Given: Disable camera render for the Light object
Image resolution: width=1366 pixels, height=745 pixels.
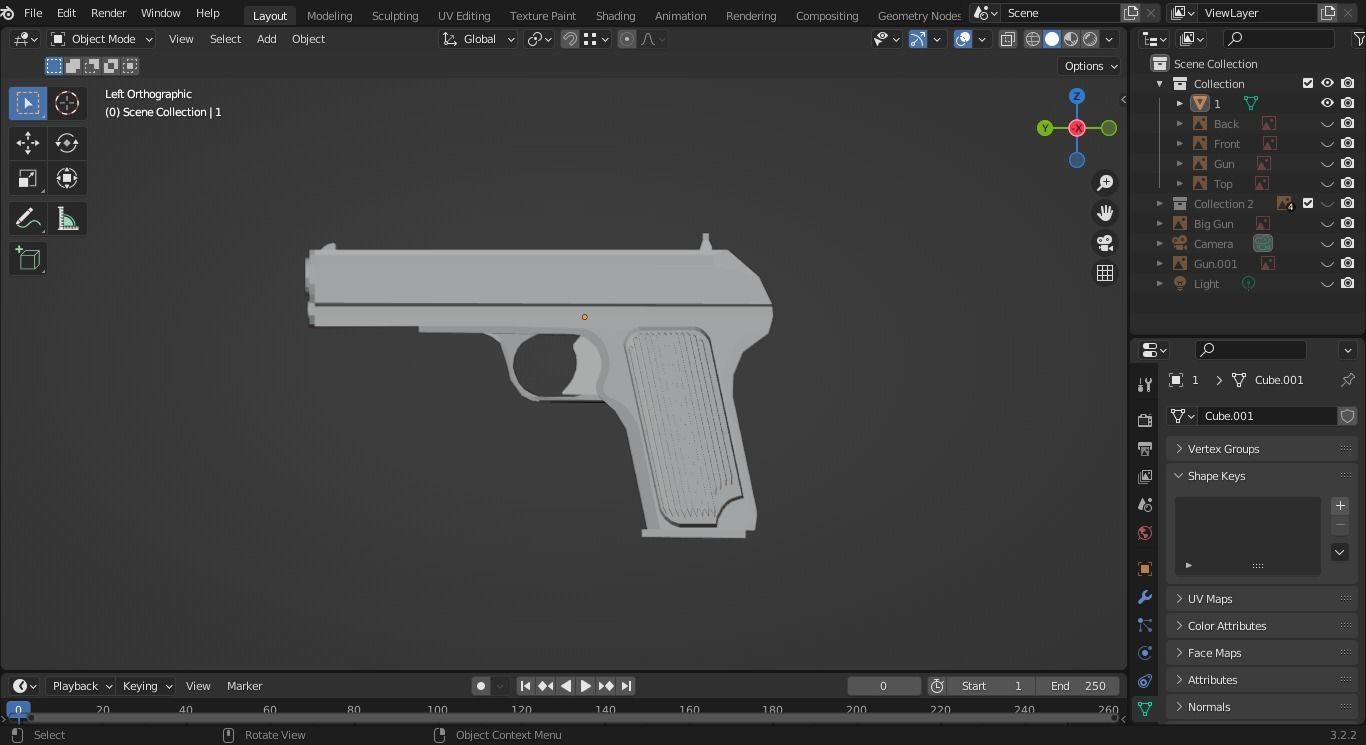Looking at the screenshot, I should click(x=1348, y=283).
